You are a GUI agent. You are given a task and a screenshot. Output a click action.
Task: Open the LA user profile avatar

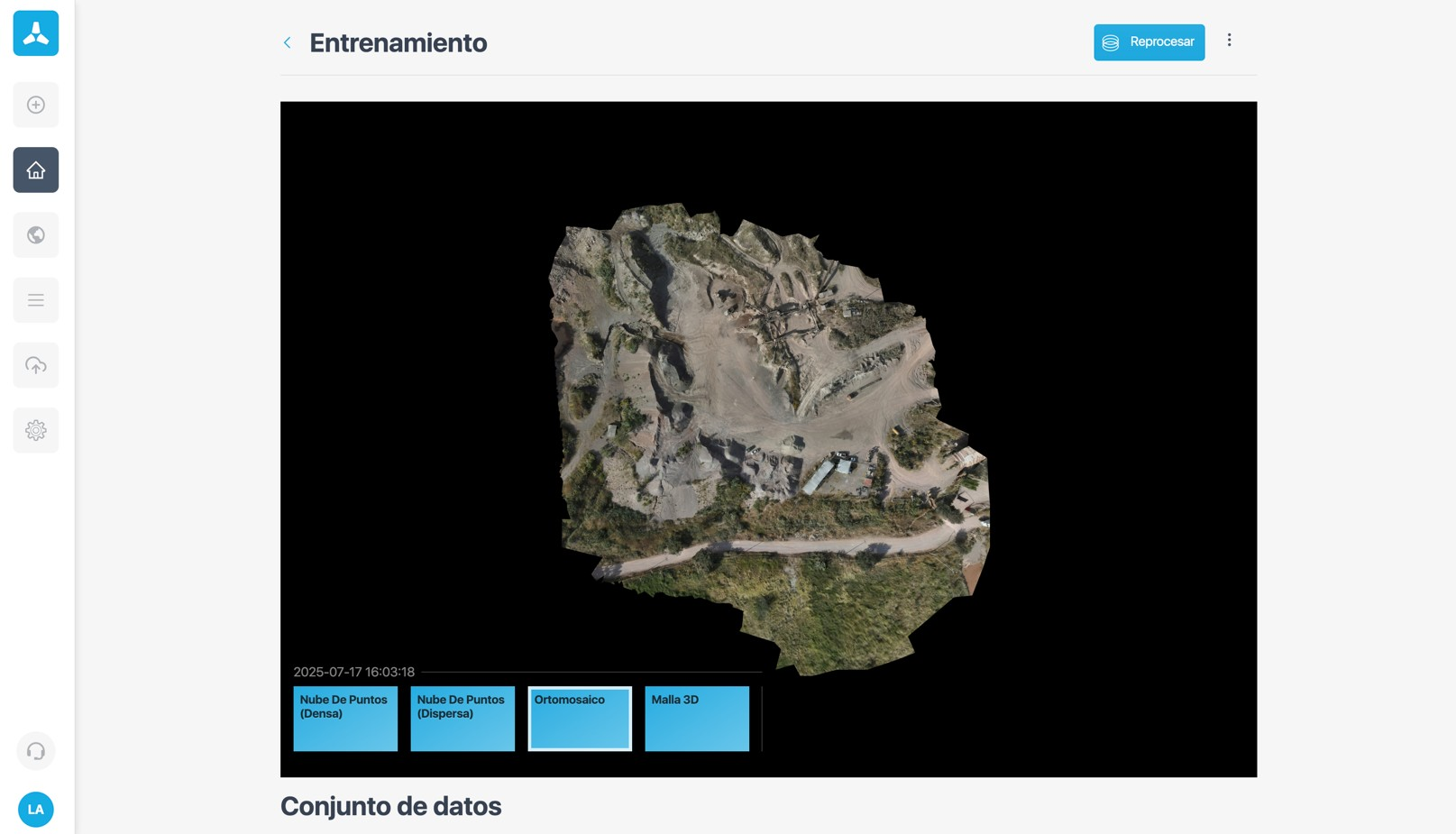point(36,809)
